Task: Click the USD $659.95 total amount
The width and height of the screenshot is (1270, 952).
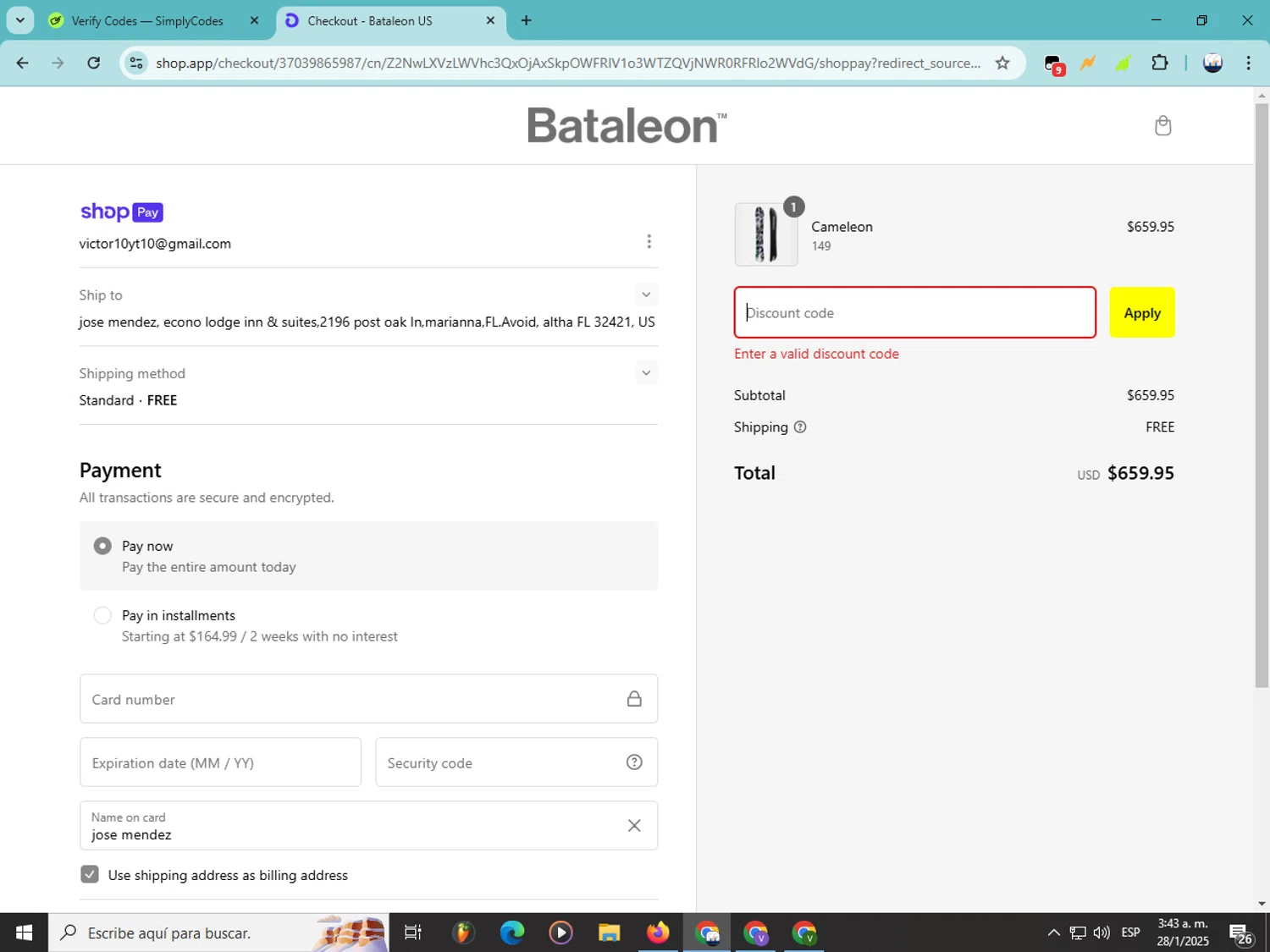Action: tap(1125, 473)
